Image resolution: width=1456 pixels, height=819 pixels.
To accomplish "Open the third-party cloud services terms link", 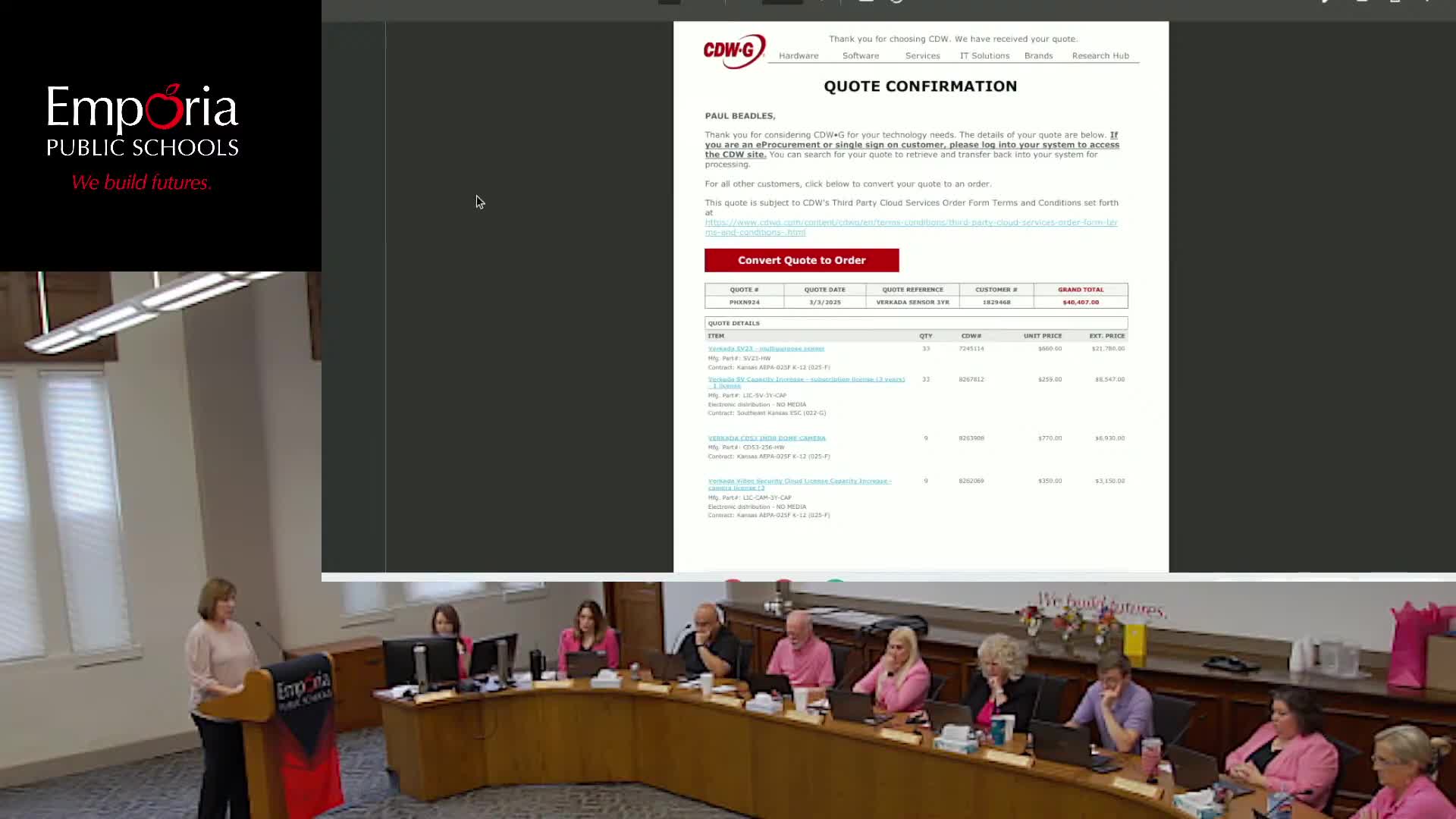I will coord(911,227).
